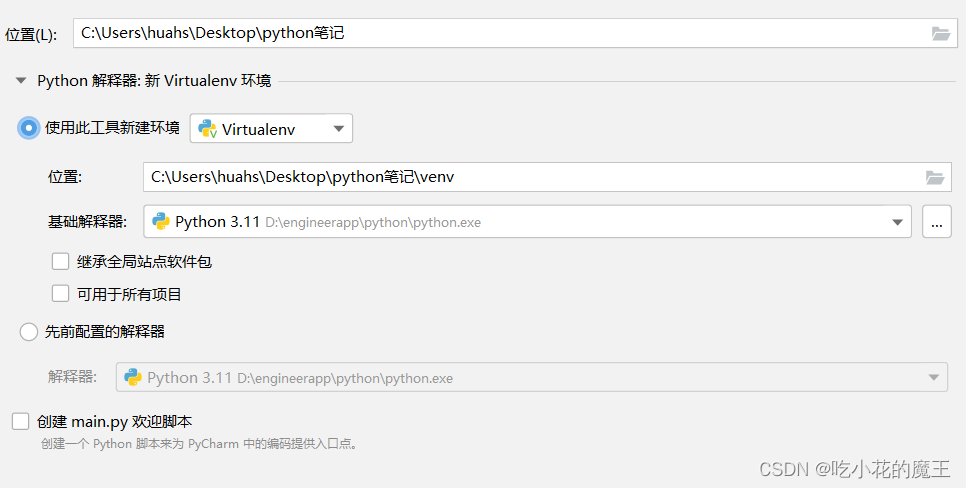
Task: Enable inherit global site-packages checkbox
Action: [60, 261]
